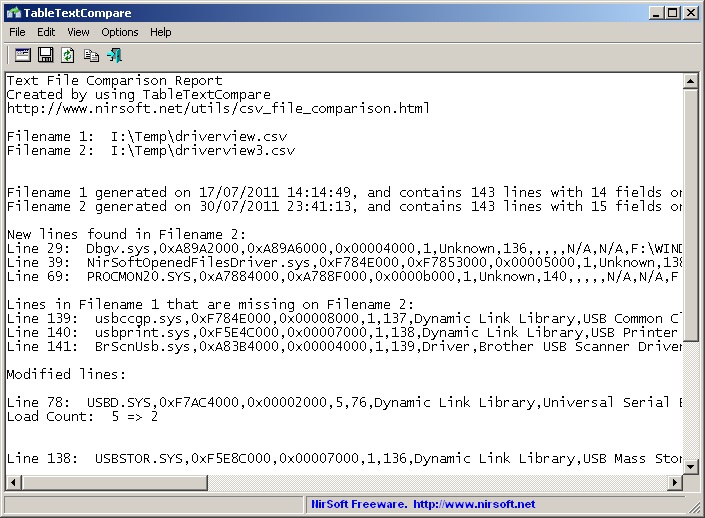The image size is (705, 518).
Task: Click the Copy text icon
Action: point(91,55)
